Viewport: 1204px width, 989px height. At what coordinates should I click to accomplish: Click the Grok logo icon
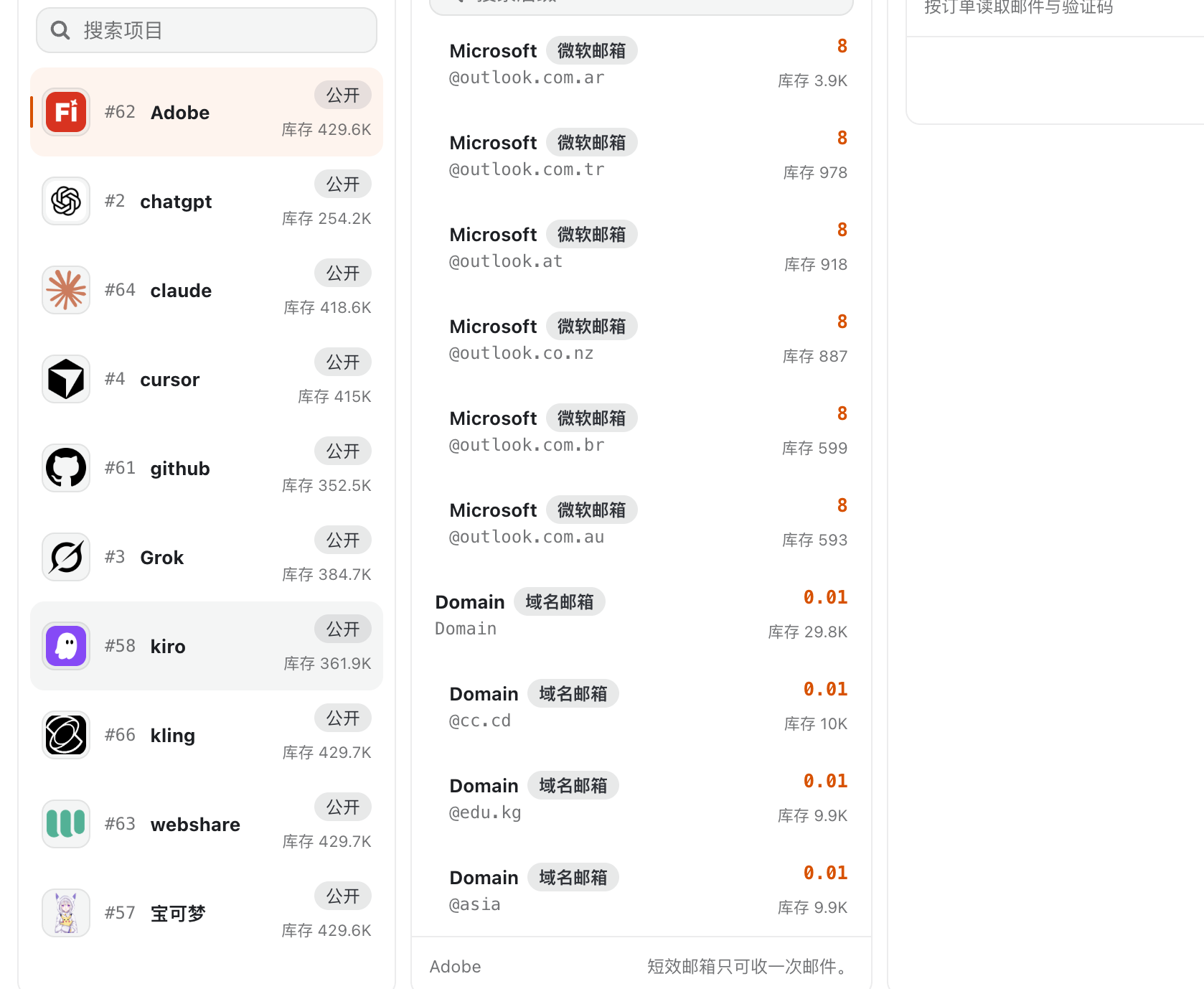point(66,557)
